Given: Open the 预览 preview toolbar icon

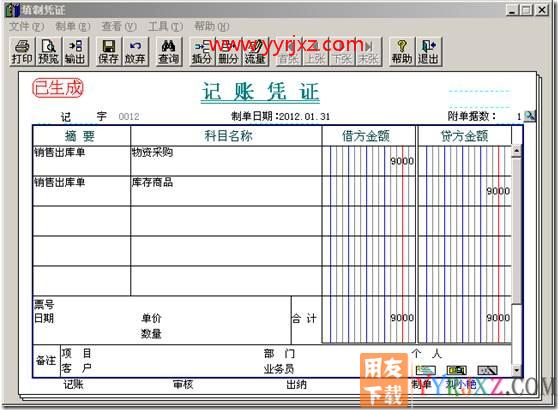Looking at the screenshot, I should (x=48, y=52).
